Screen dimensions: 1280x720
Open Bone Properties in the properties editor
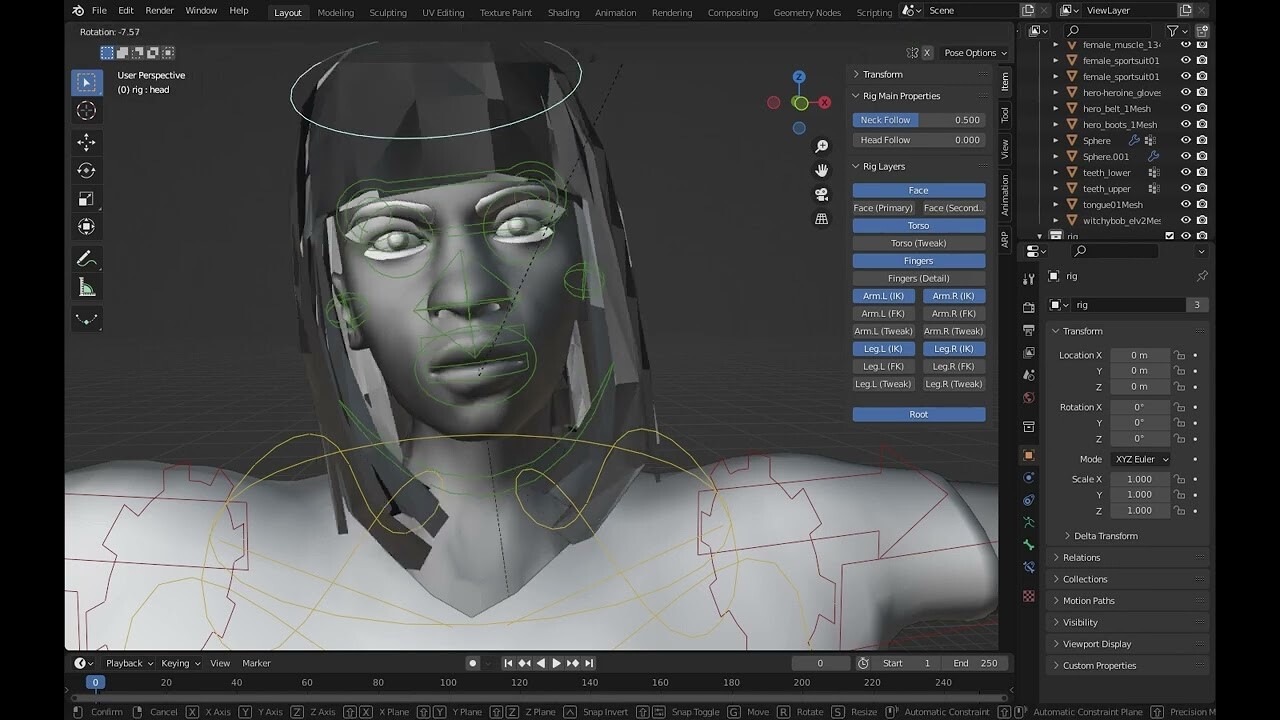(1028, 544)
